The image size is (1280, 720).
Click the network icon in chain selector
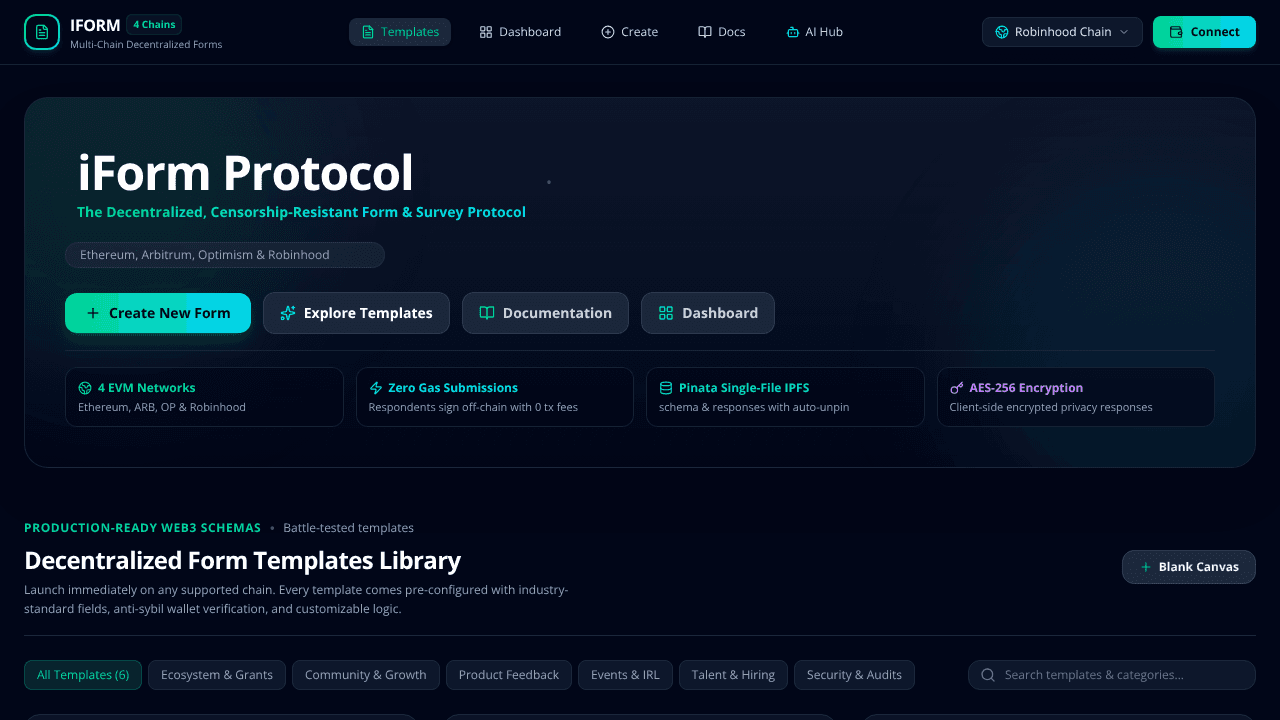1002,32
